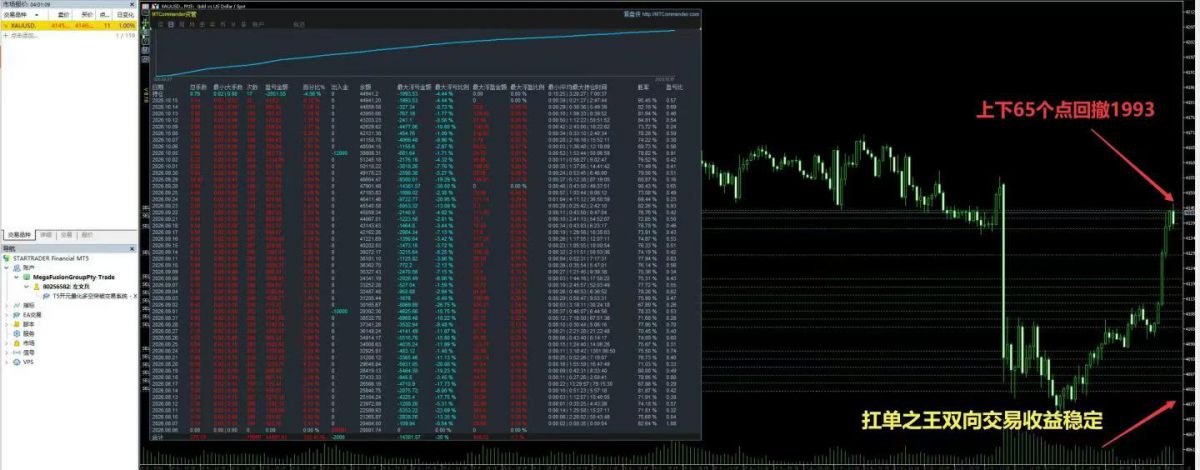Screen dimensions: 1200x470
Task: Switch to the 交易品种 tab below Market Watch
Action: 19,234
